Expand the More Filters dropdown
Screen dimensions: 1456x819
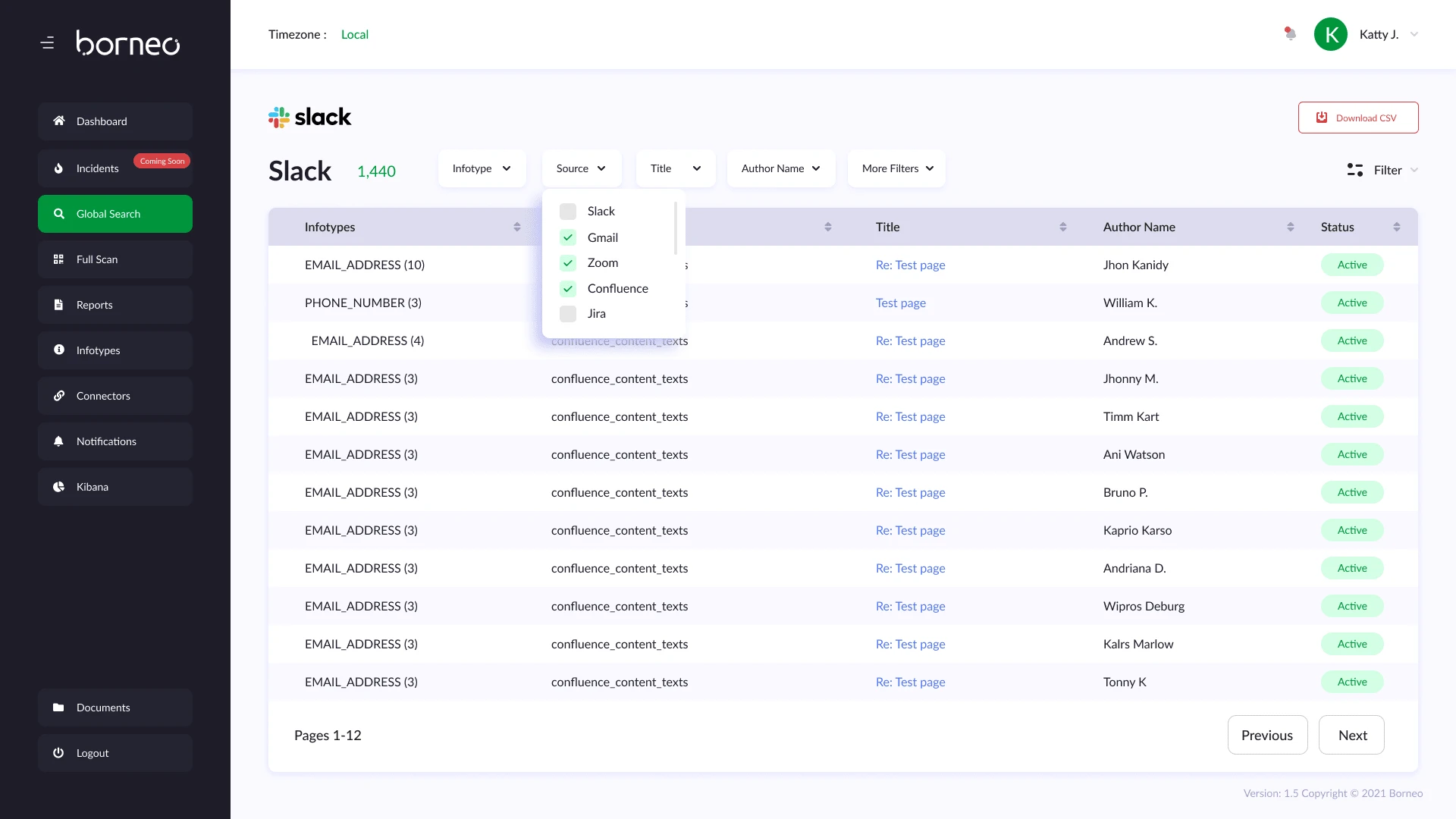tap(896, 168)
